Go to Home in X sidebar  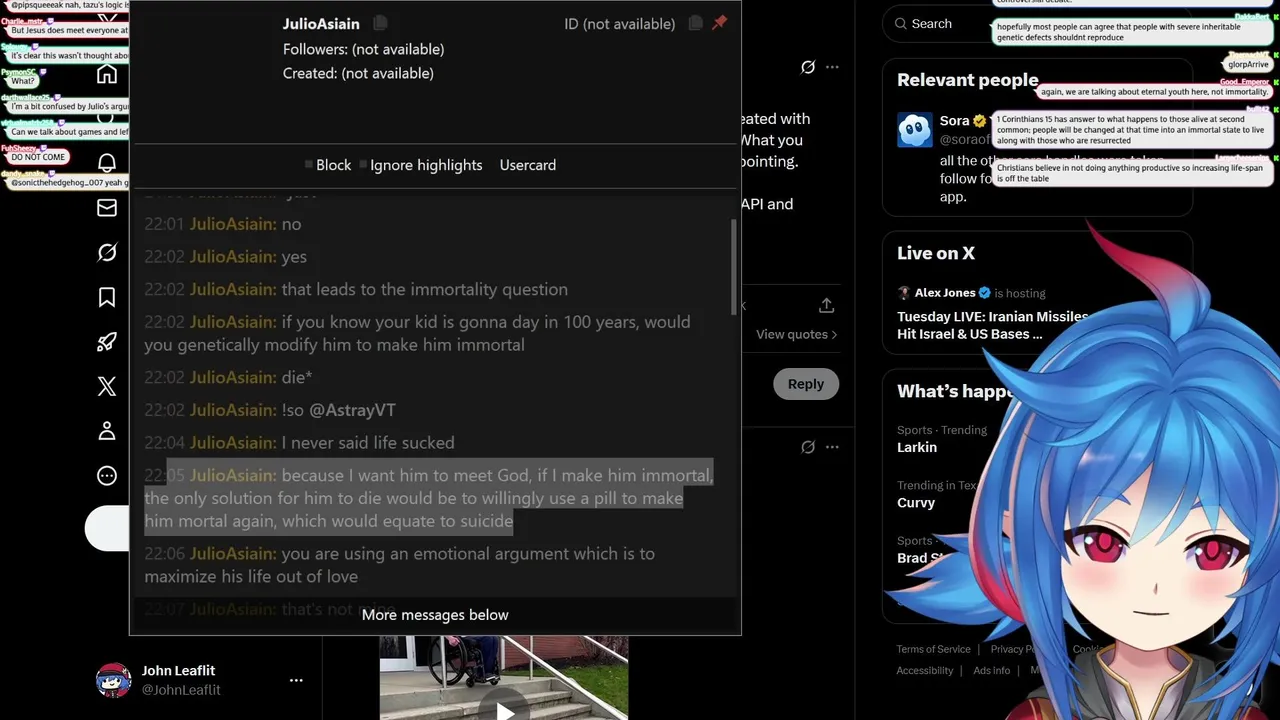pyautogui.click(x=107, y=75)
